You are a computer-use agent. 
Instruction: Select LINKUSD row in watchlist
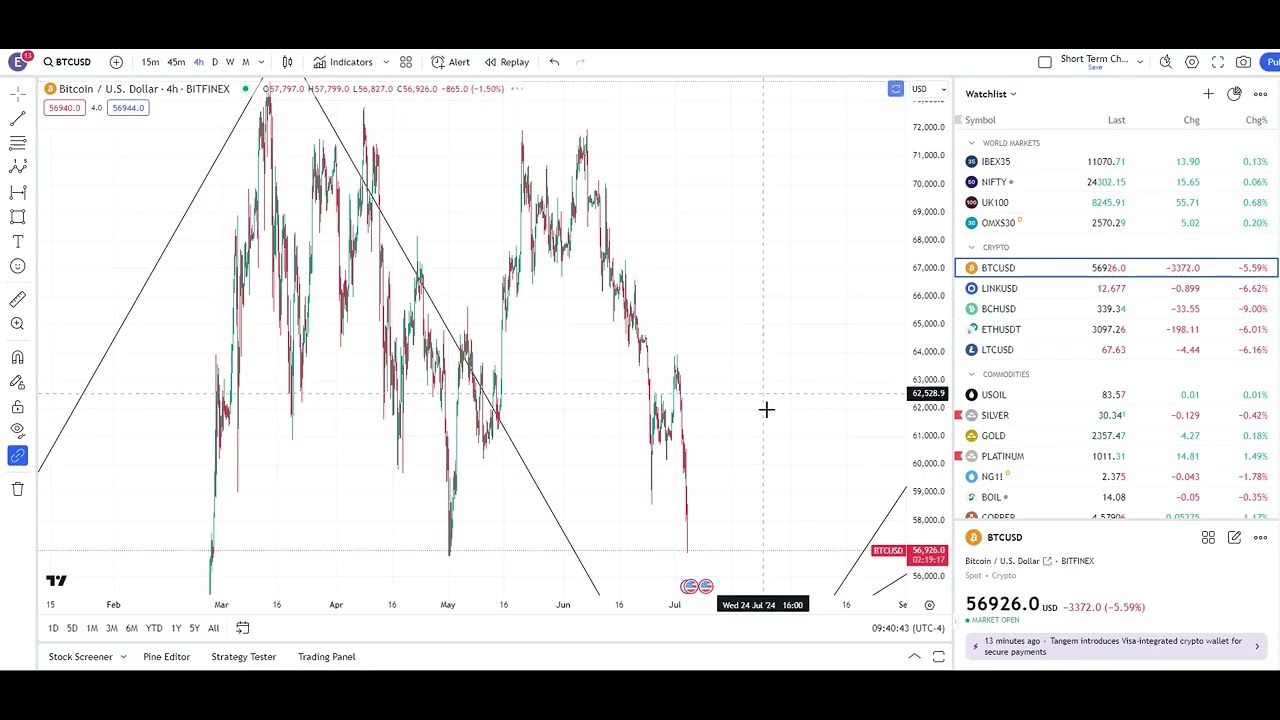pos(1116,288)
